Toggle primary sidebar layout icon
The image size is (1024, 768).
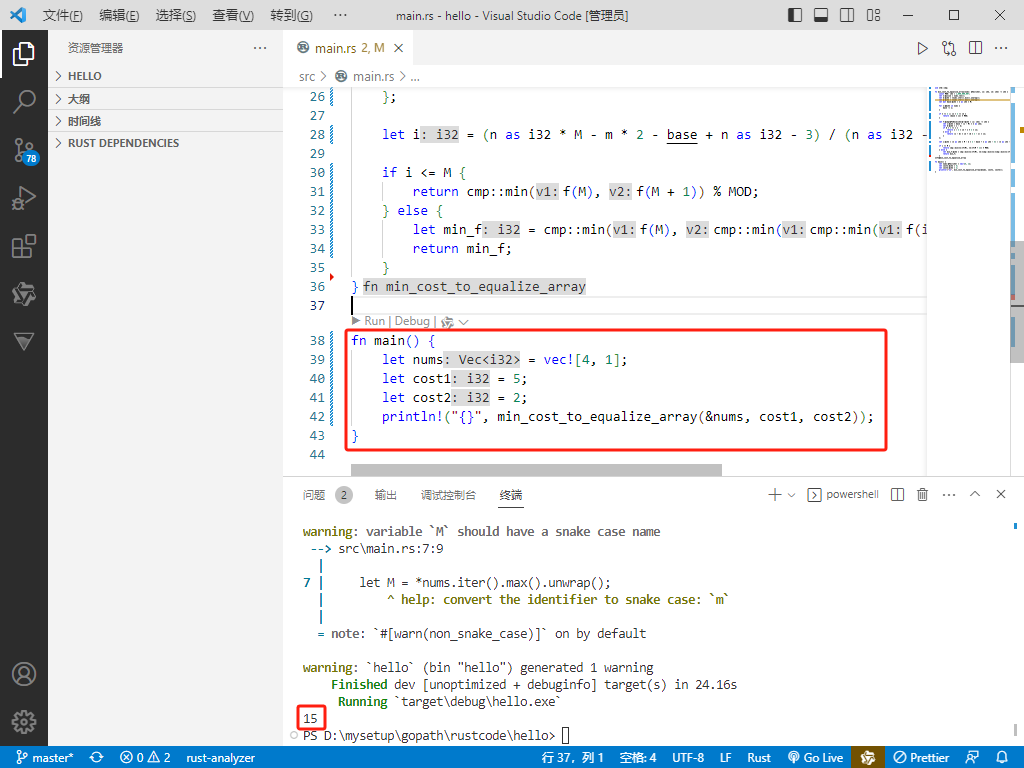point(795,15)
